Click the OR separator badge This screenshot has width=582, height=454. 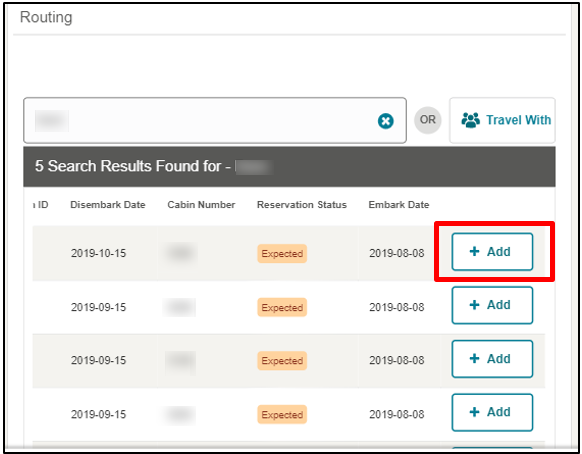tap(428, 120)
